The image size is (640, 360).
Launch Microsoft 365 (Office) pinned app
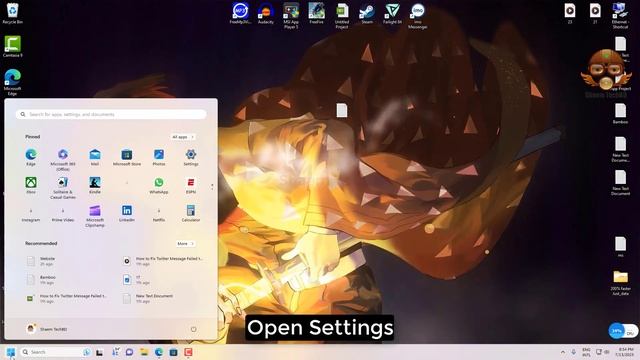tap(63, 159)
